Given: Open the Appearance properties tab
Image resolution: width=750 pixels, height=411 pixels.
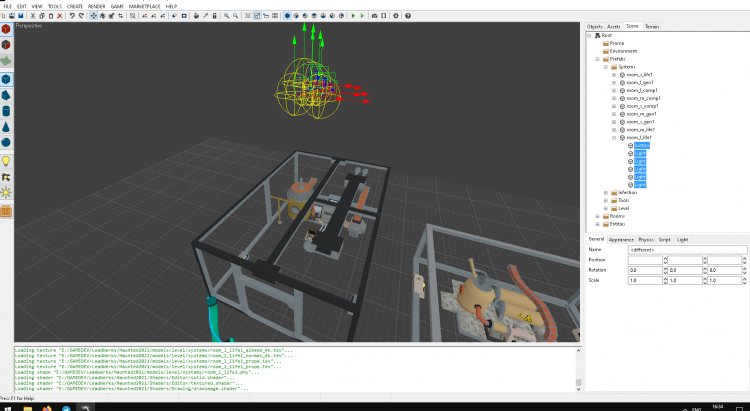Looking at the screenshot, I should coord(621,240).
